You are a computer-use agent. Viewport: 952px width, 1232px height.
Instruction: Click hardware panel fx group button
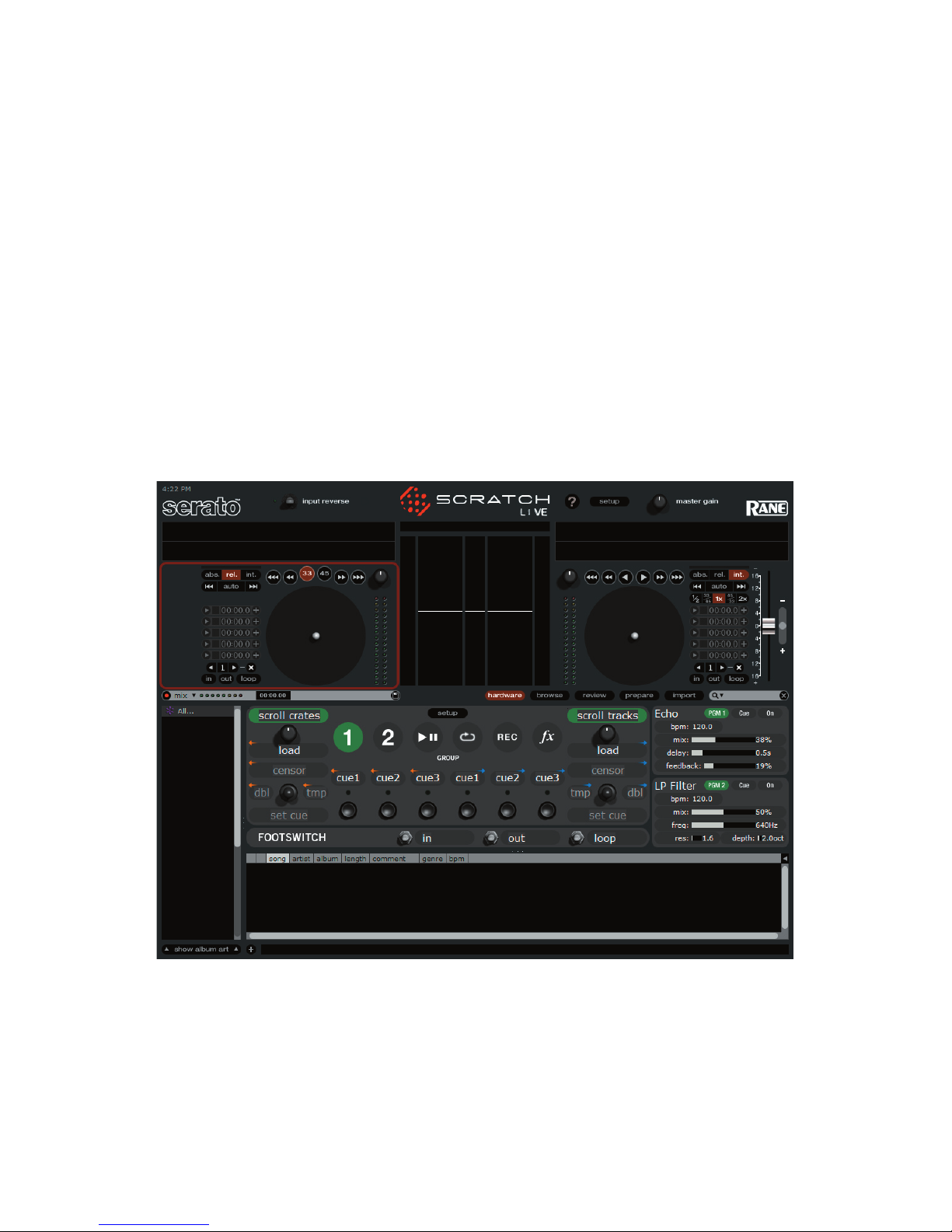(x=547, y=737)
